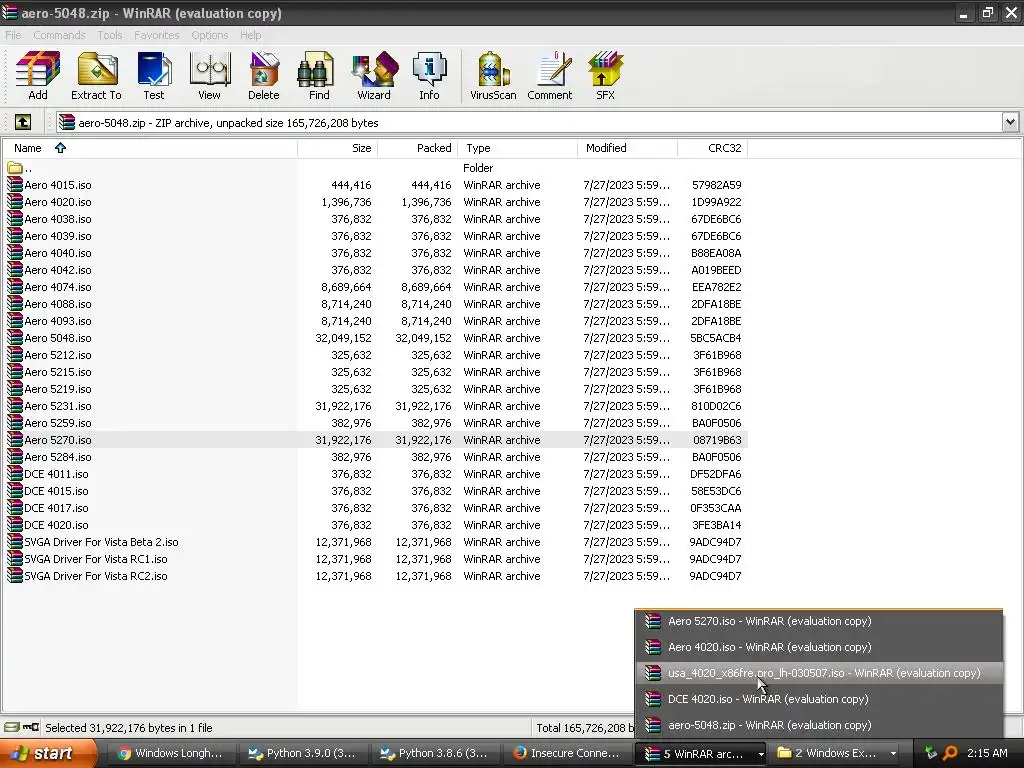The height and width of the screenshot is (768, 1024).
Task: Click the SVGA Driver For Vista RC2.iso icon
Action: click(15, 575)
